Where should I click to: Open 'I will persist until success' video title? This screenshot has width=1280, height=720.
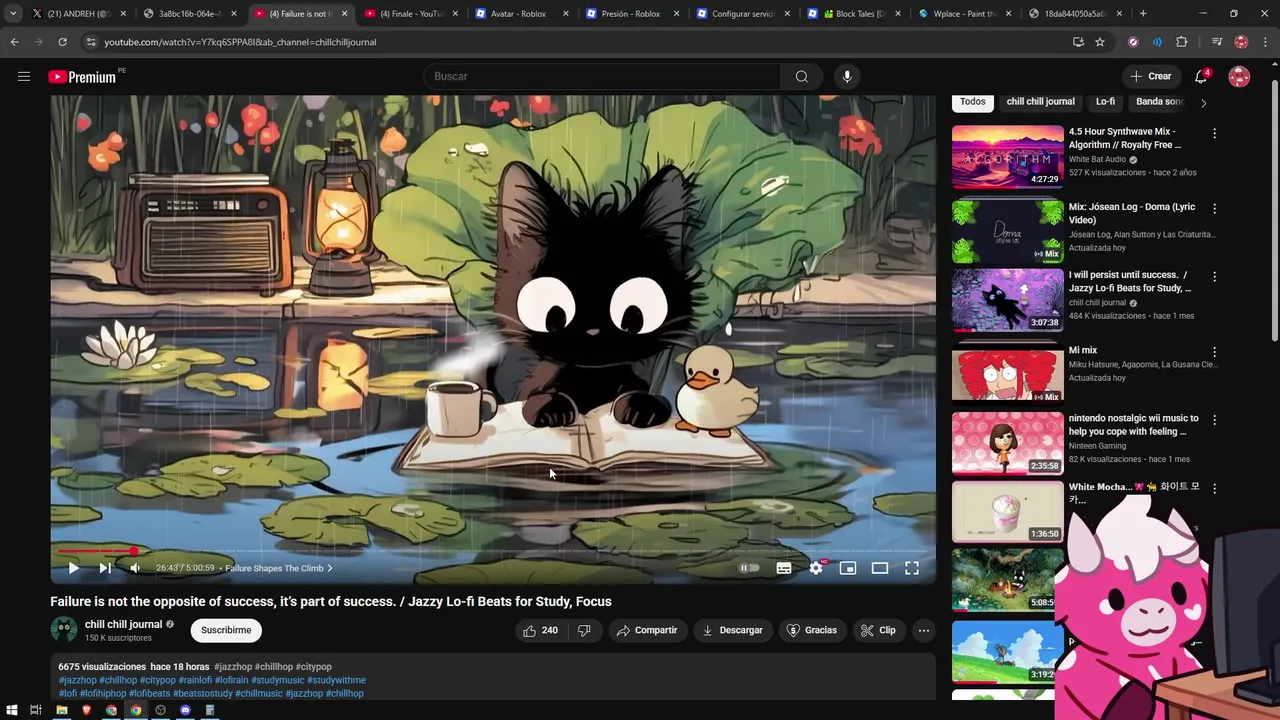1130,281
